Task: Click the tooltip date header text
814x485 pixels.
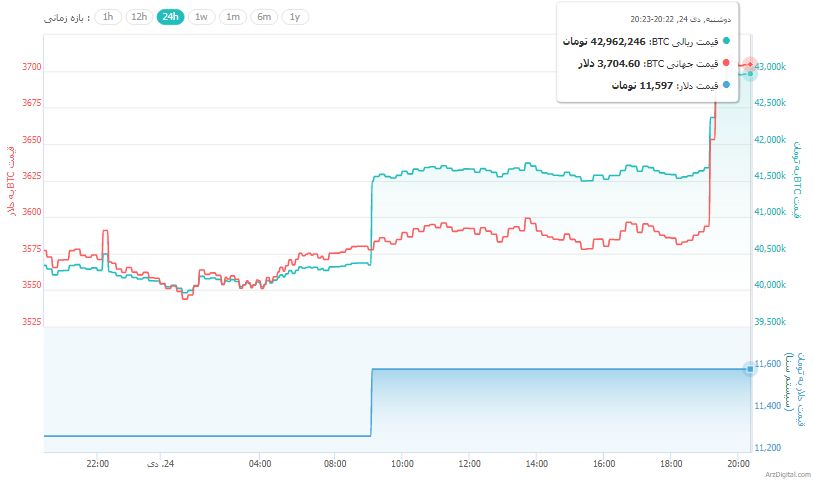Action: coord(680,19)
